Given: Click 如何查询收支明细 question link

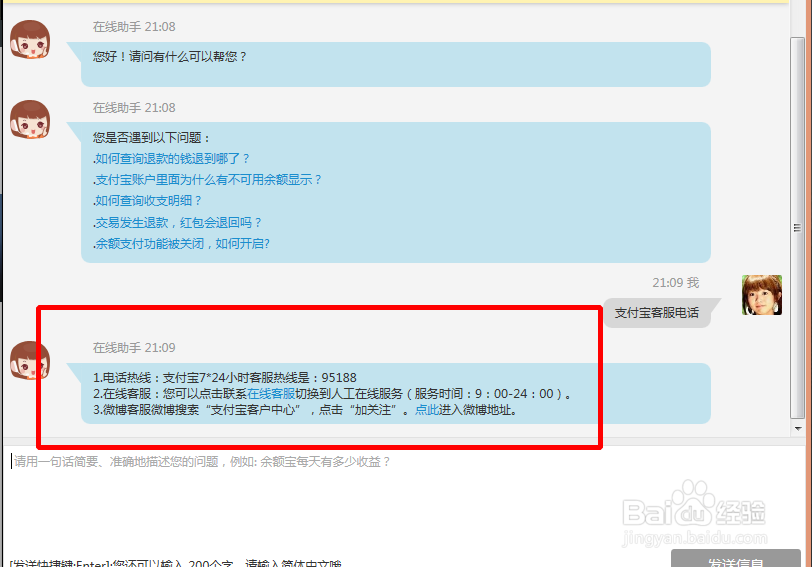Looking at the screenshot, I should [147, 200].
